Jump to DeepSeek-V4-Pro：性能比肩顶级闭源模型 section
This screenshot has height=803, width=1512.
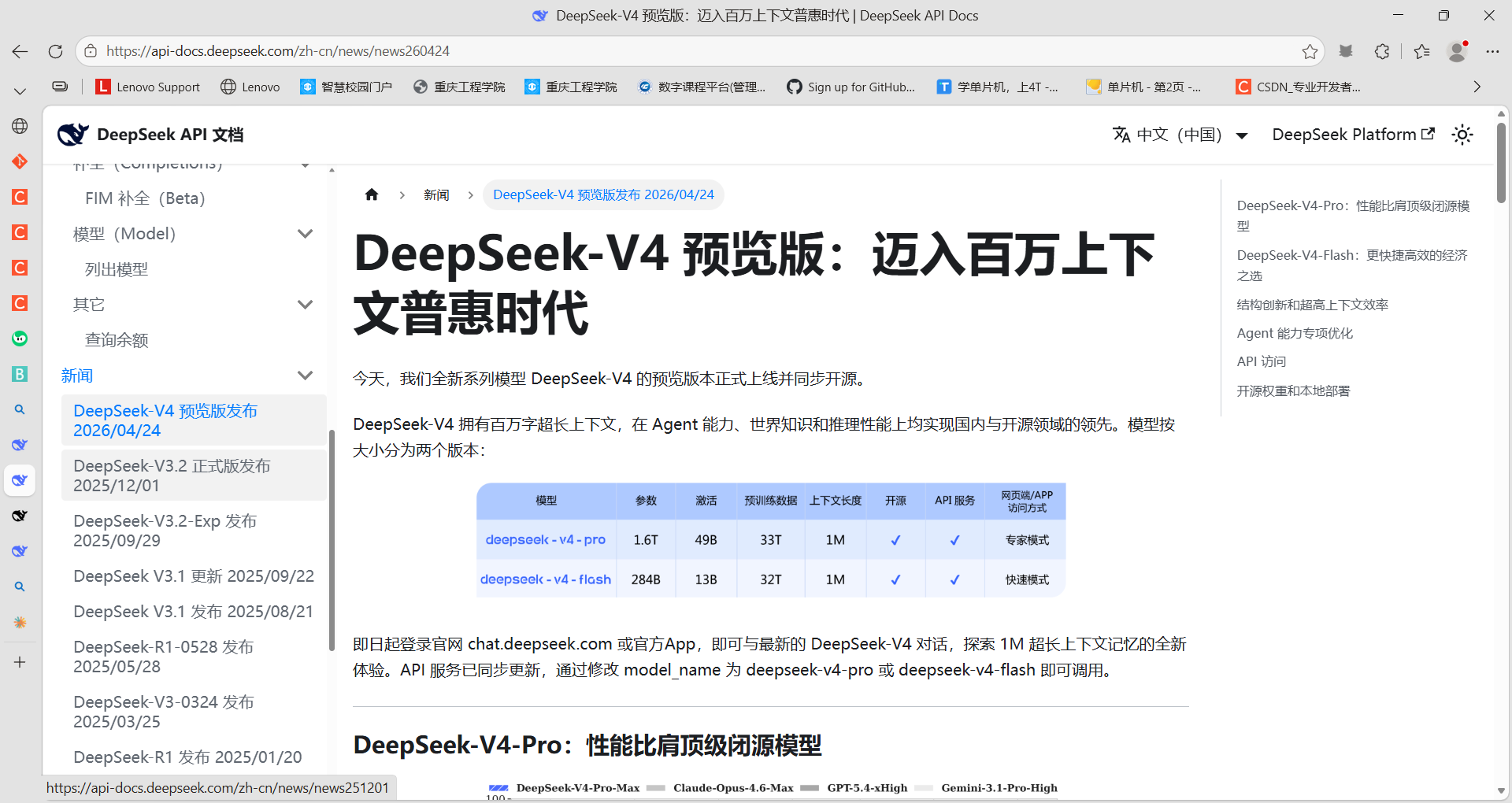(1353, 216)
